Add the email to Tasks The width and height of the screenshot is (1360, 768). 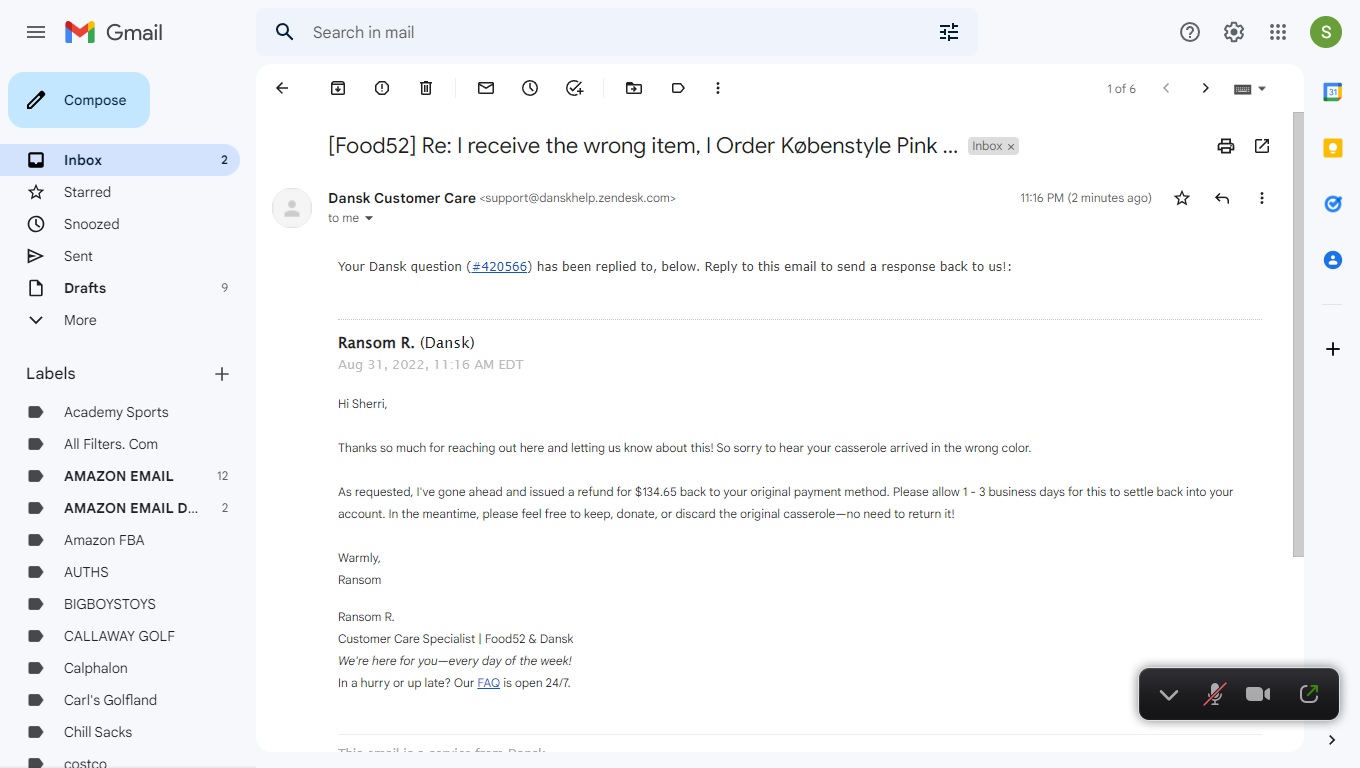point(574,88)
